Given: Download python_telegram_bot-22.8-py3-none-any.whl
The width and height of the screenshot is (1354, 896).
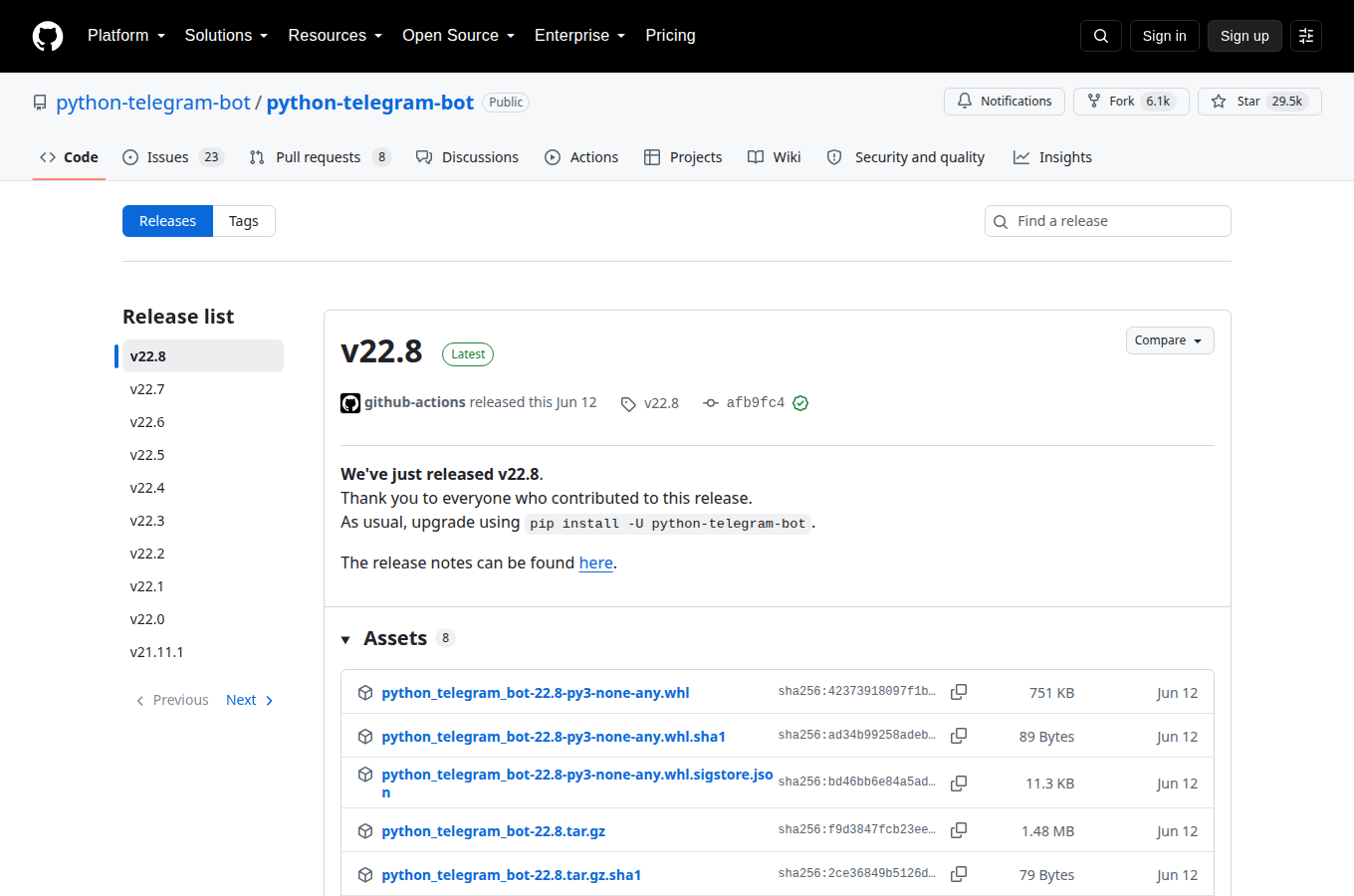Looking at the screenshot, I should point(535,693).
